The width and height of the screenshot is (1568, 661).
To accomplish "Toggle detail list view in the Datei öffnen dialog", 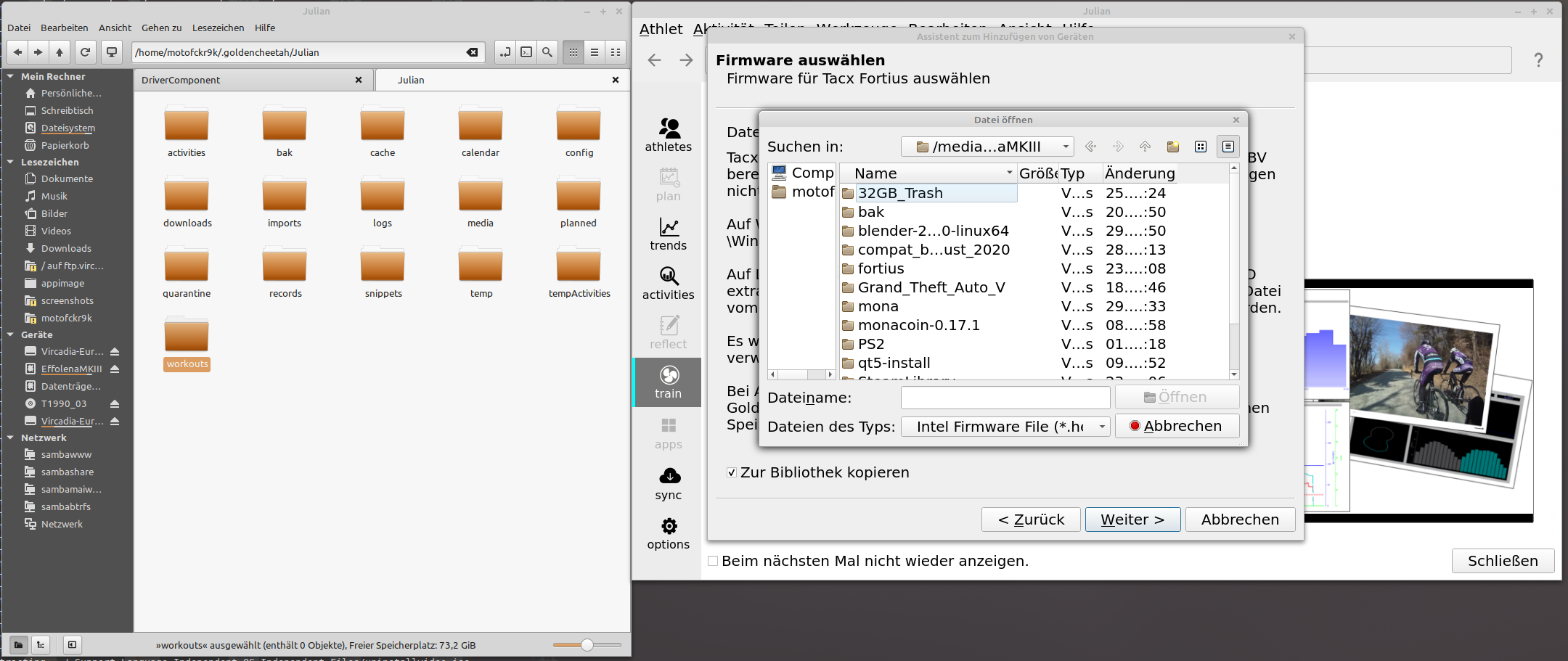I will pos(1228,146).
